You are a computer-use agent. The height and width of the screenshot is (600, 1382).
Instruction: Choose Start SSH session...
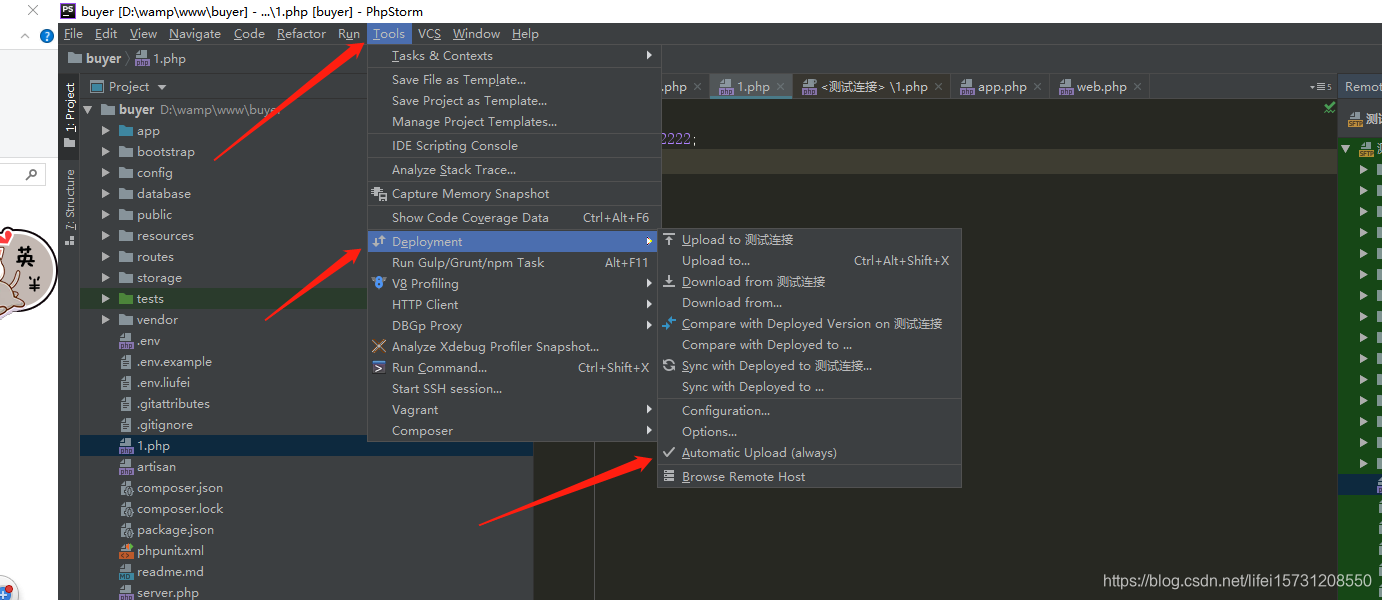pos(447,389)
